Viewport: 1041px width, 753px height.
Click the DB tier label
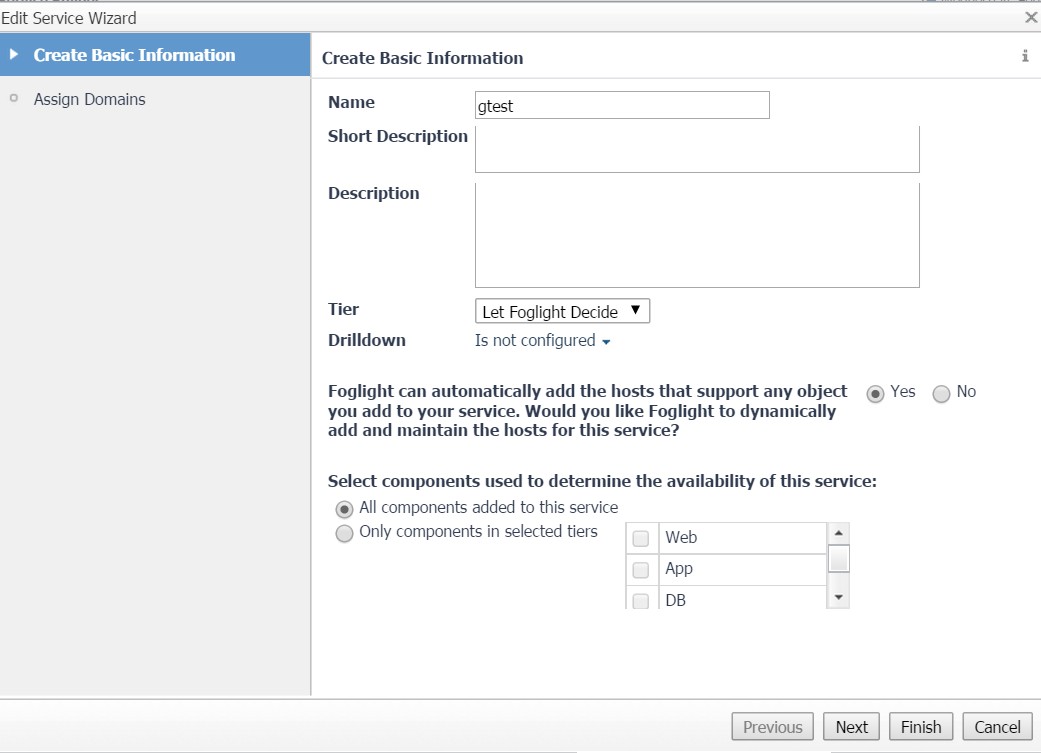click(x=675, y=600)
